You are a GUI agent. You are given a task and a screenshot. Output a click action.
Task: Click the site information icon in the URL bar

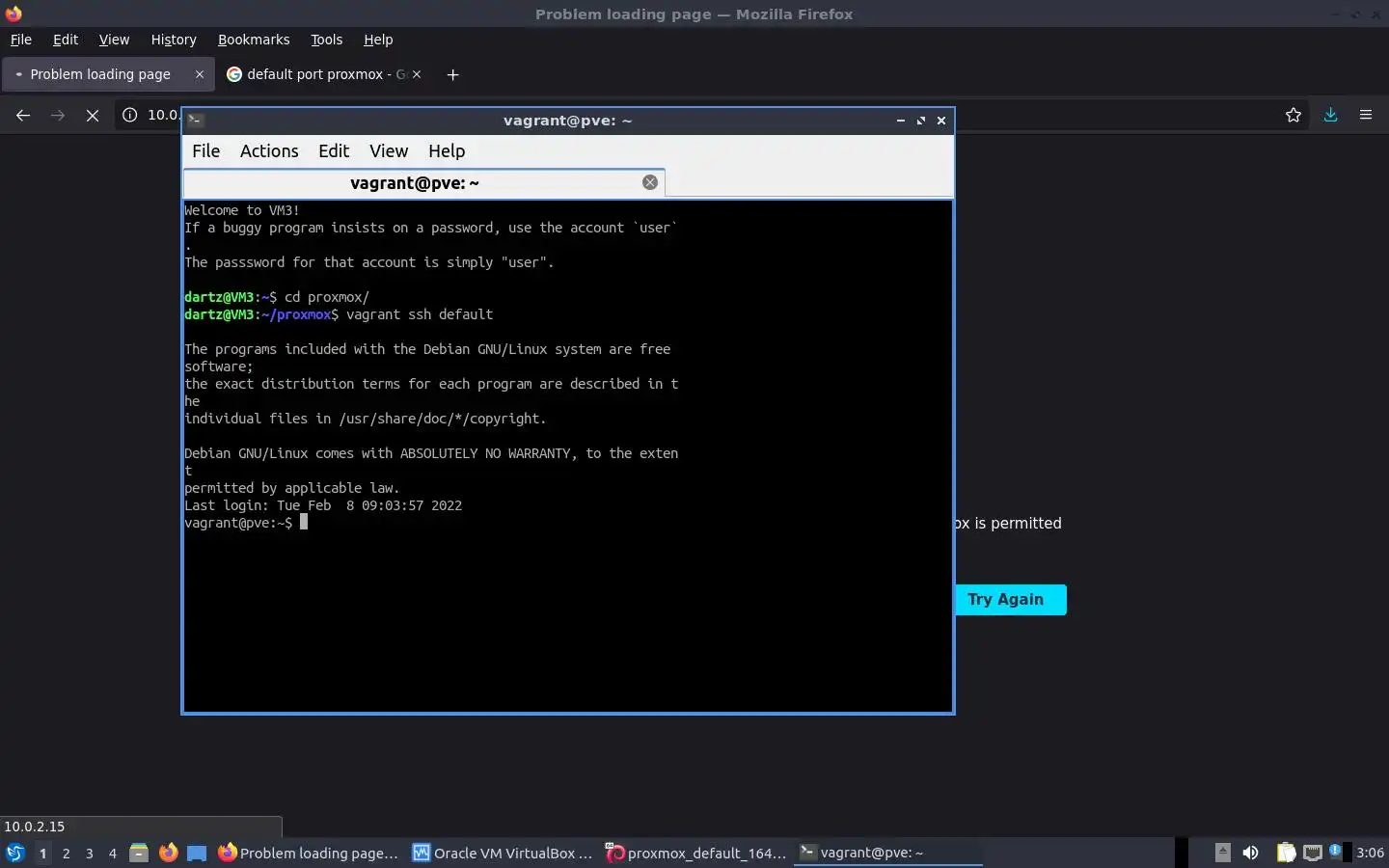[130, 115]
